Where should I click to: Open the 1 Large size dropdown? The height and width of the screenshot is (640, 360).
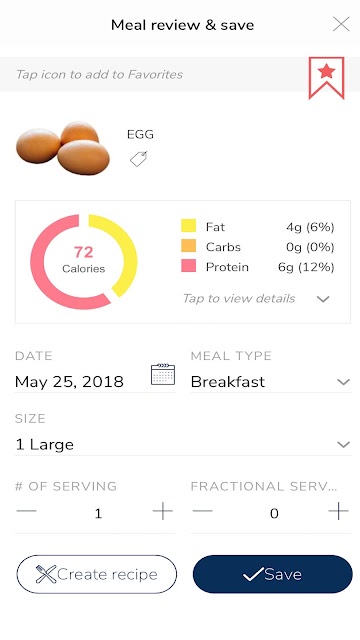[x=183, y=444]
